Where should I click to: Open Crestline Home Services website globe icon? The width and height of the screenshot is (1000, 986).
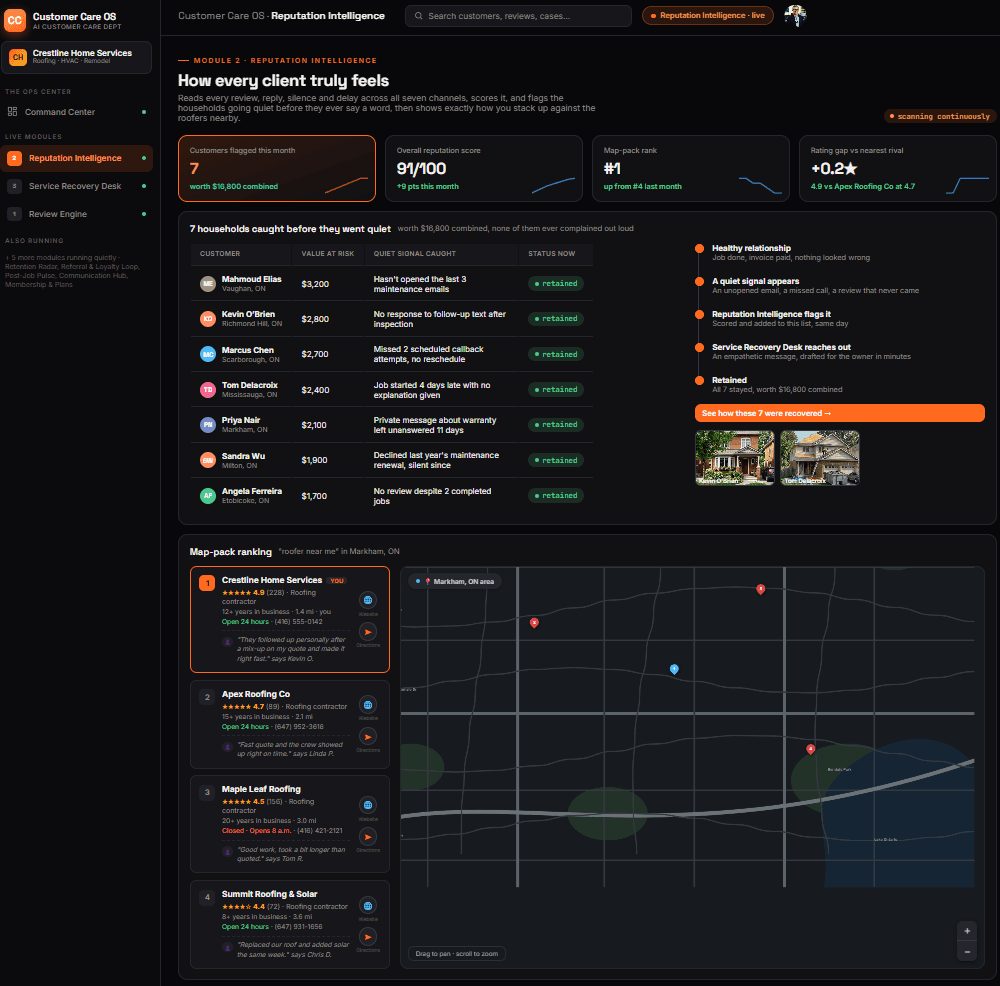(x=368, y=600)
